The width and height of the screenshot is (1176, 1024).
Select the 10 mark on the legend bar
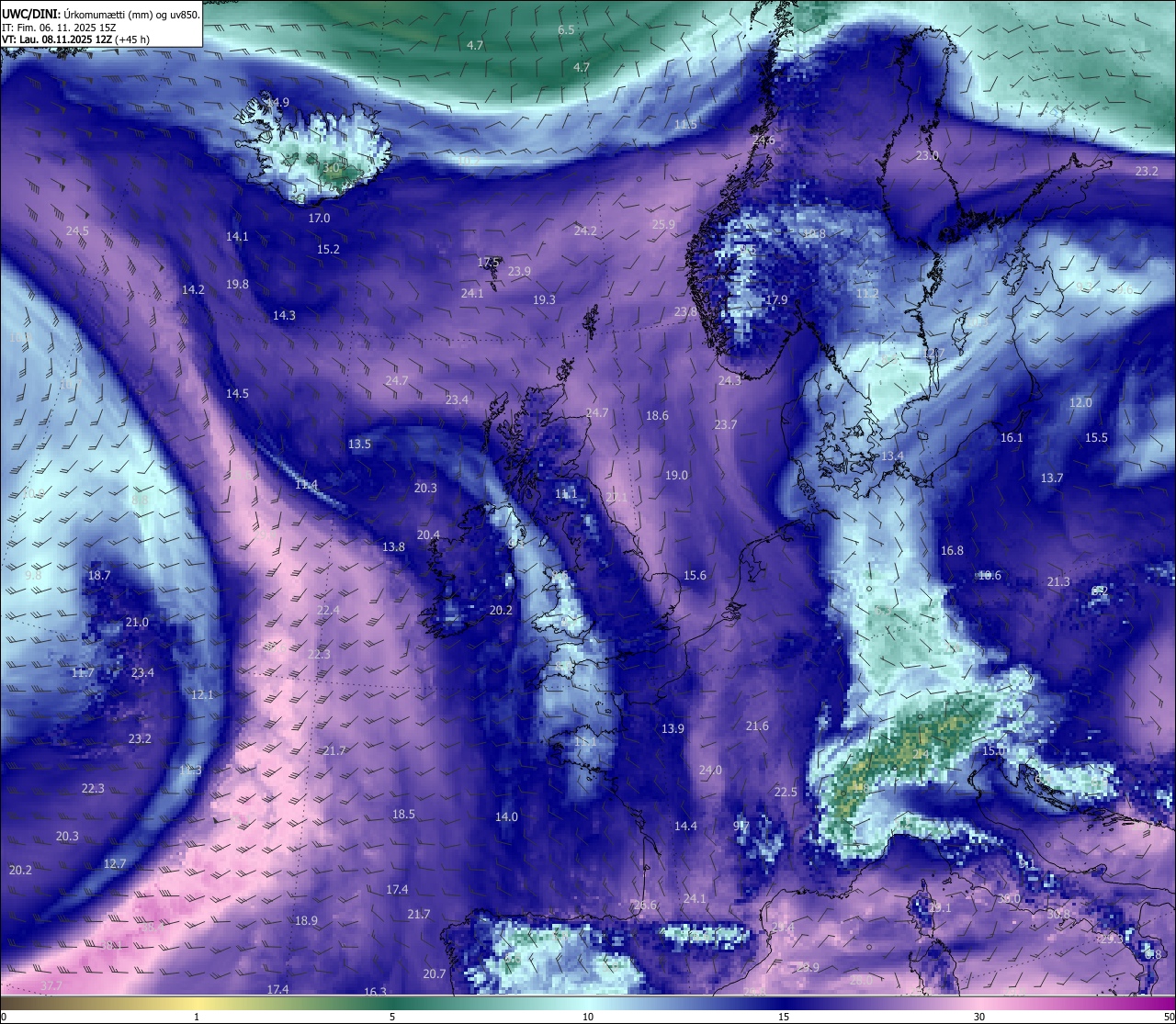click(588, 1017)
